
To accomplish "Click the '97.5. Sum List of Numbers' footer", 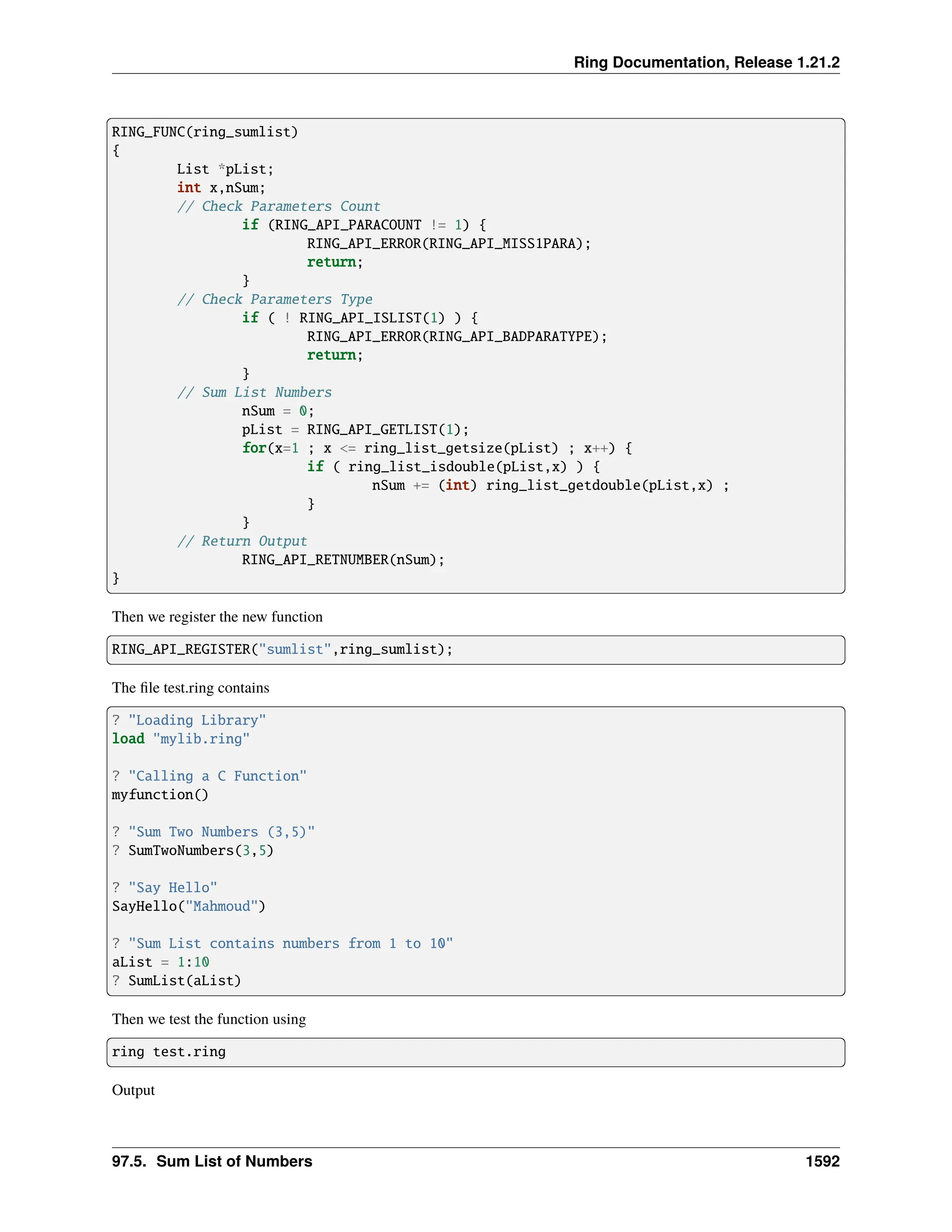I will (212, 1161).
